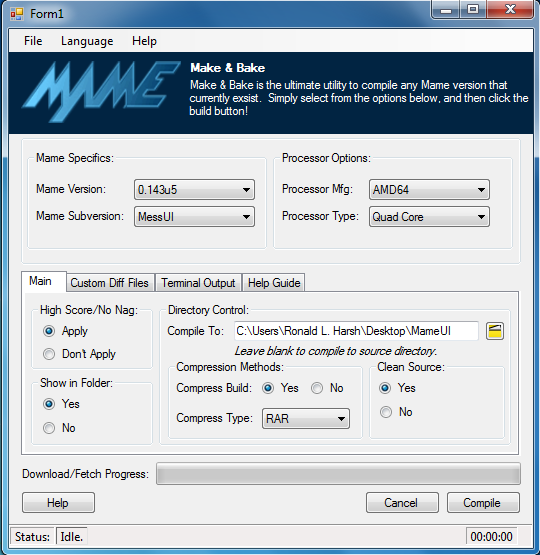This screenshot has width=540, height=555.
Task: Click the Cancel button
Action: coord(402,503)
